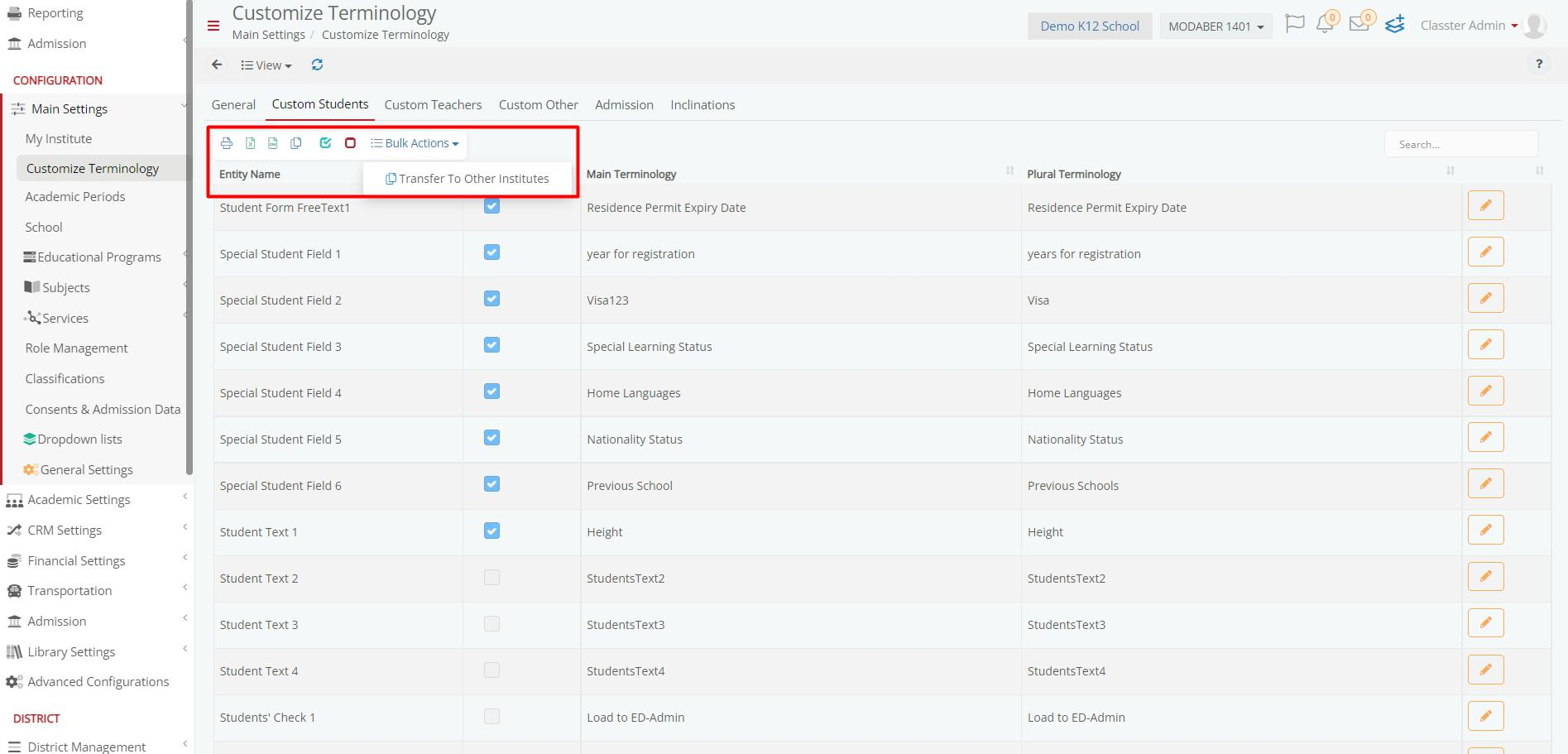Switch to the Custom Teachers tab

(433, 105)
